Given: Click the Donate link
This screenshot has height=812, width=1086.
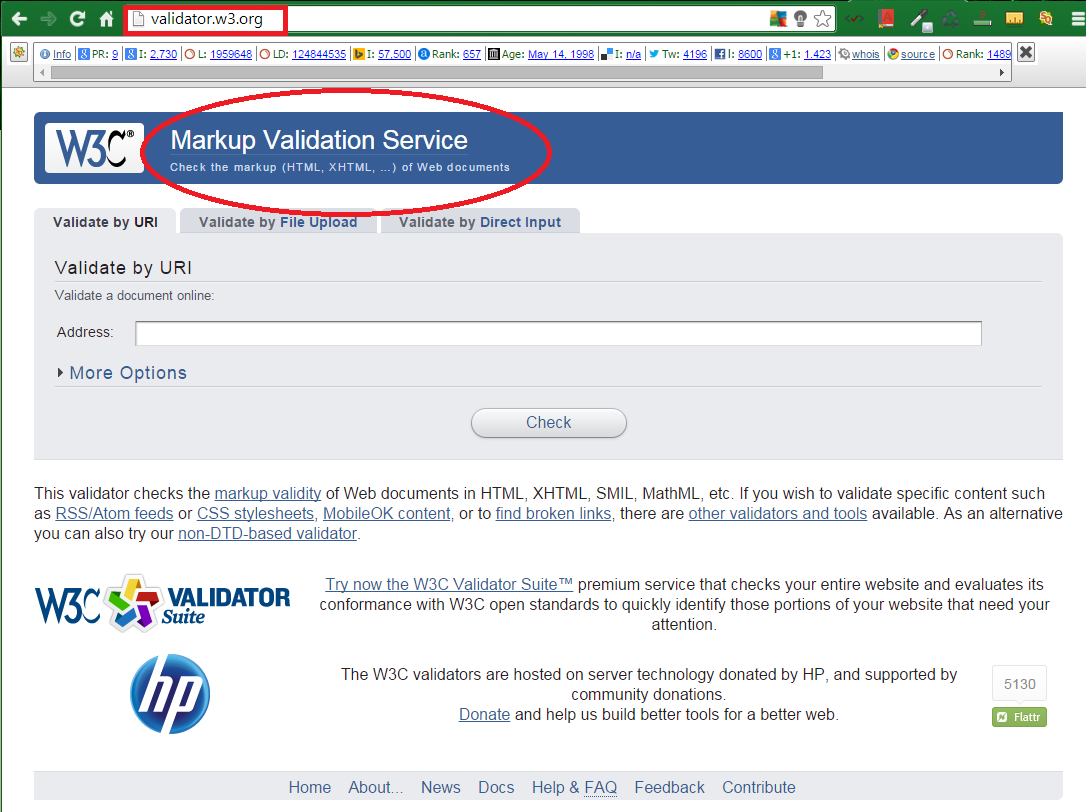Looking at the screenshot, I should (x=484, y=714).
